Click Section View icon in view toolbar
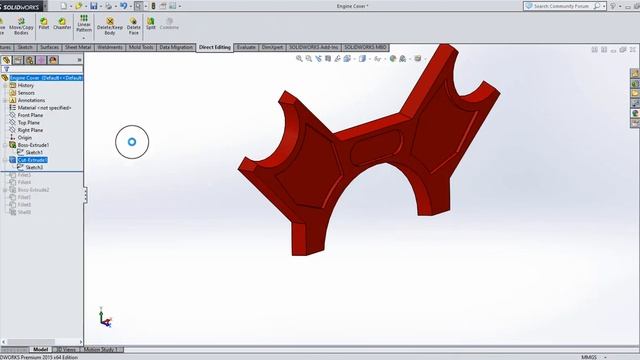640x360 pixels. click(328, 59)
